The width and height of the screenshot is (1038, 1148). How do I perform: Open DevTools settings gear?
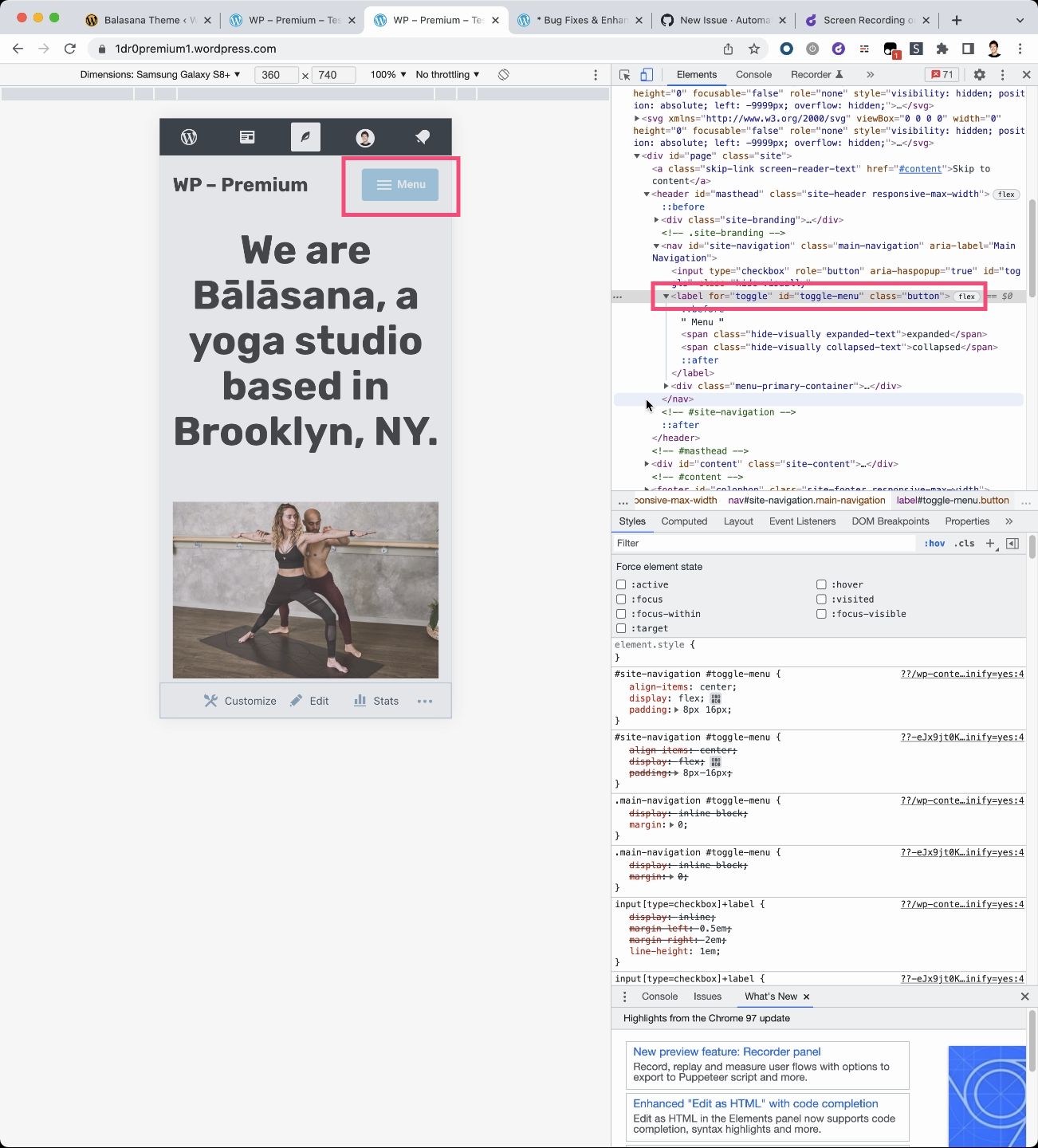pyautogui.click(x=979, y=74)
